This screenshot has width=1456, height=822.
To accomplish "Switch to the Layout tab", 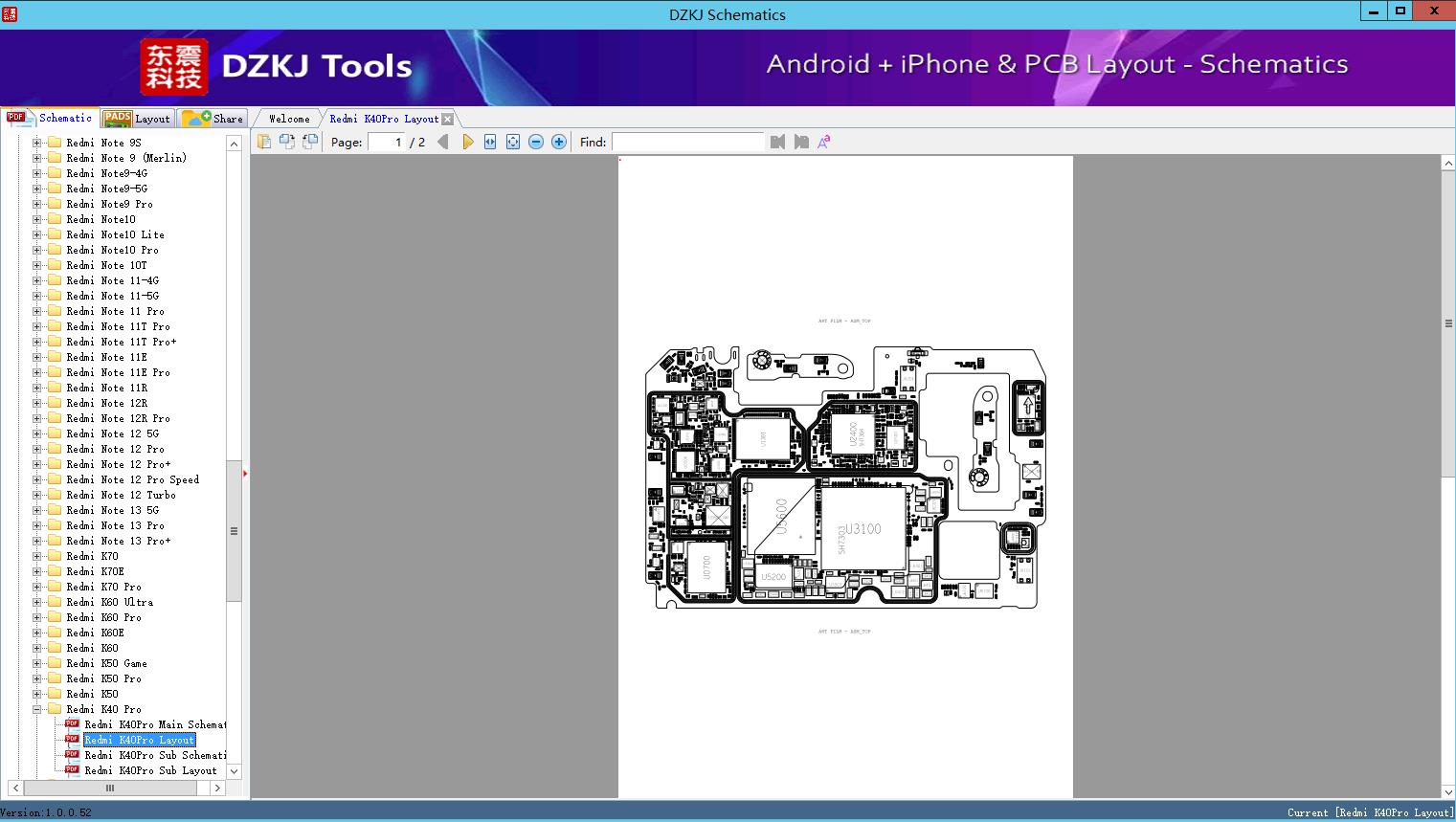I will pos(137,119).
